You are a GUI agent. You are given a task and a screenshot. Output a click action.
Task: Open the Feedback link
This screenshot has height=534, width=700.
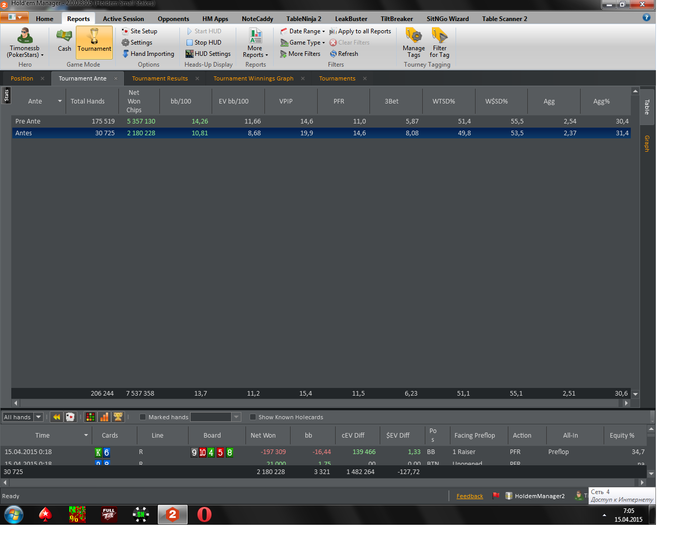[x=469, y=496]
